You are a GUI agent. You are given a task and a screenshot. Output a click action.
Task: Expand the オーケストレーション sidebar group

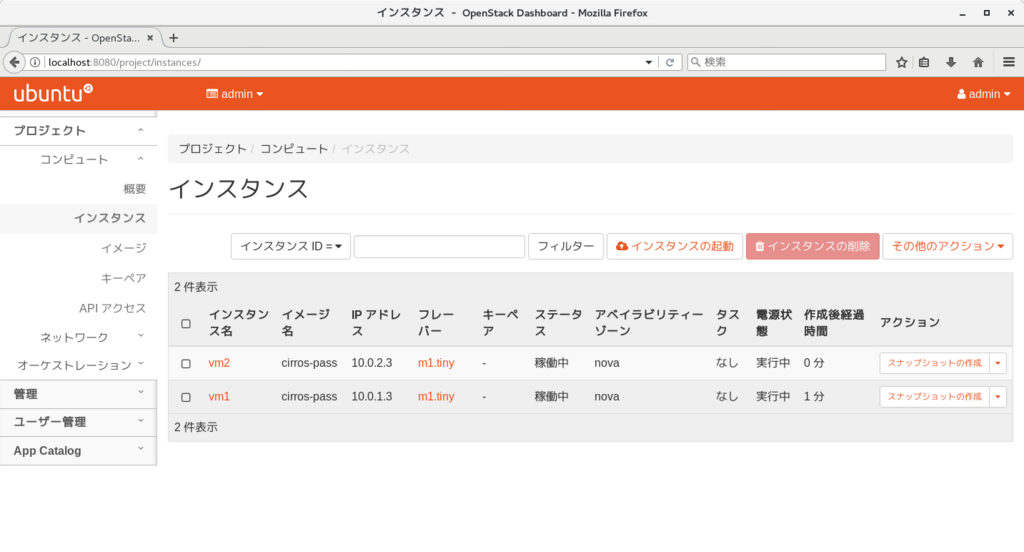pos(80,365)
